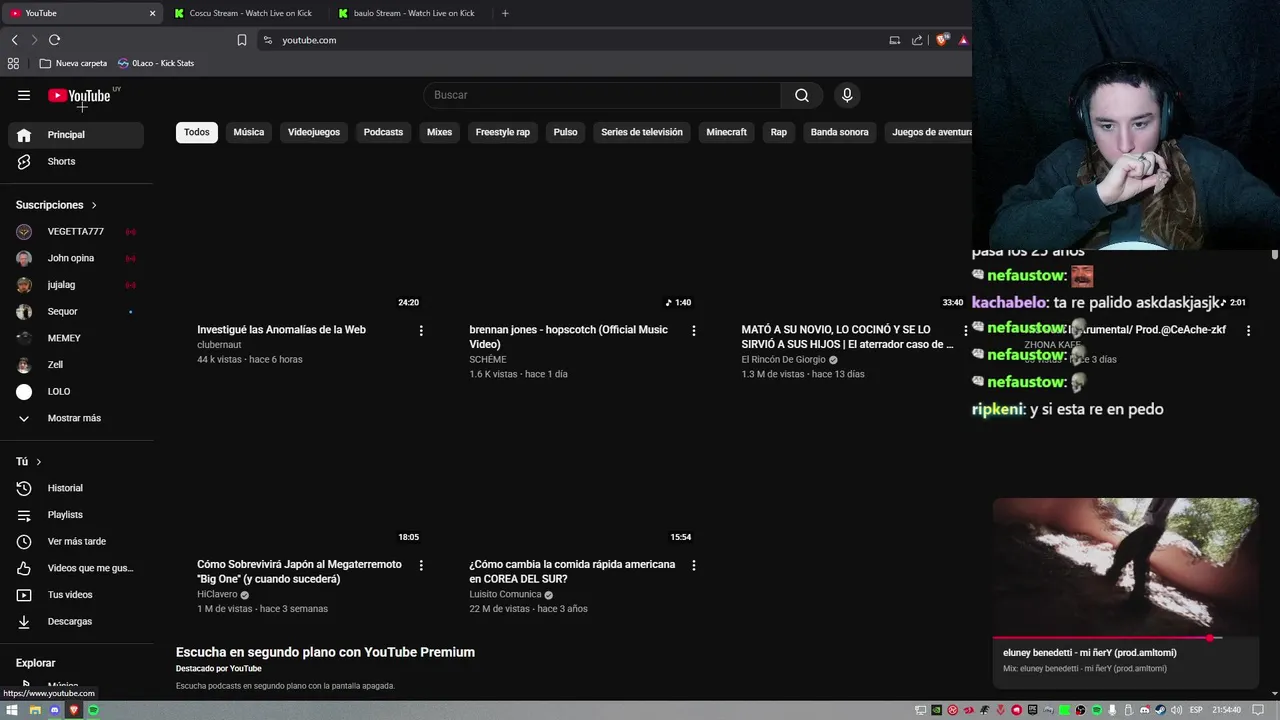The height and width of the screenshot is (720, 1280).
Task: Expand Mostrar más subscriptions
Action: tap(76, 418)
